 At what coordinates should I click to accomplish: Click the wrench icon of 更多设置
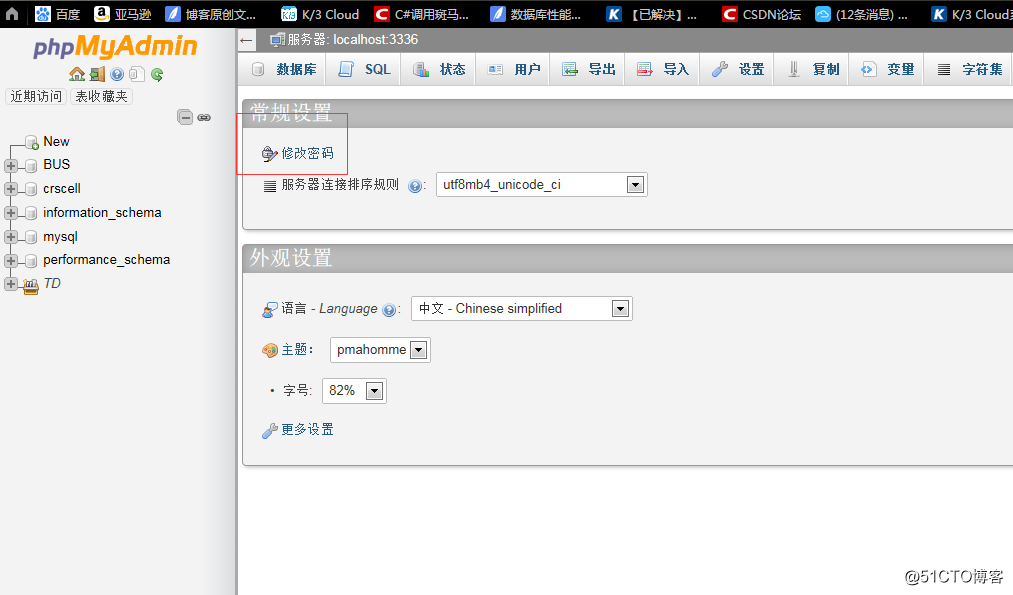click(x=269, y=431)
